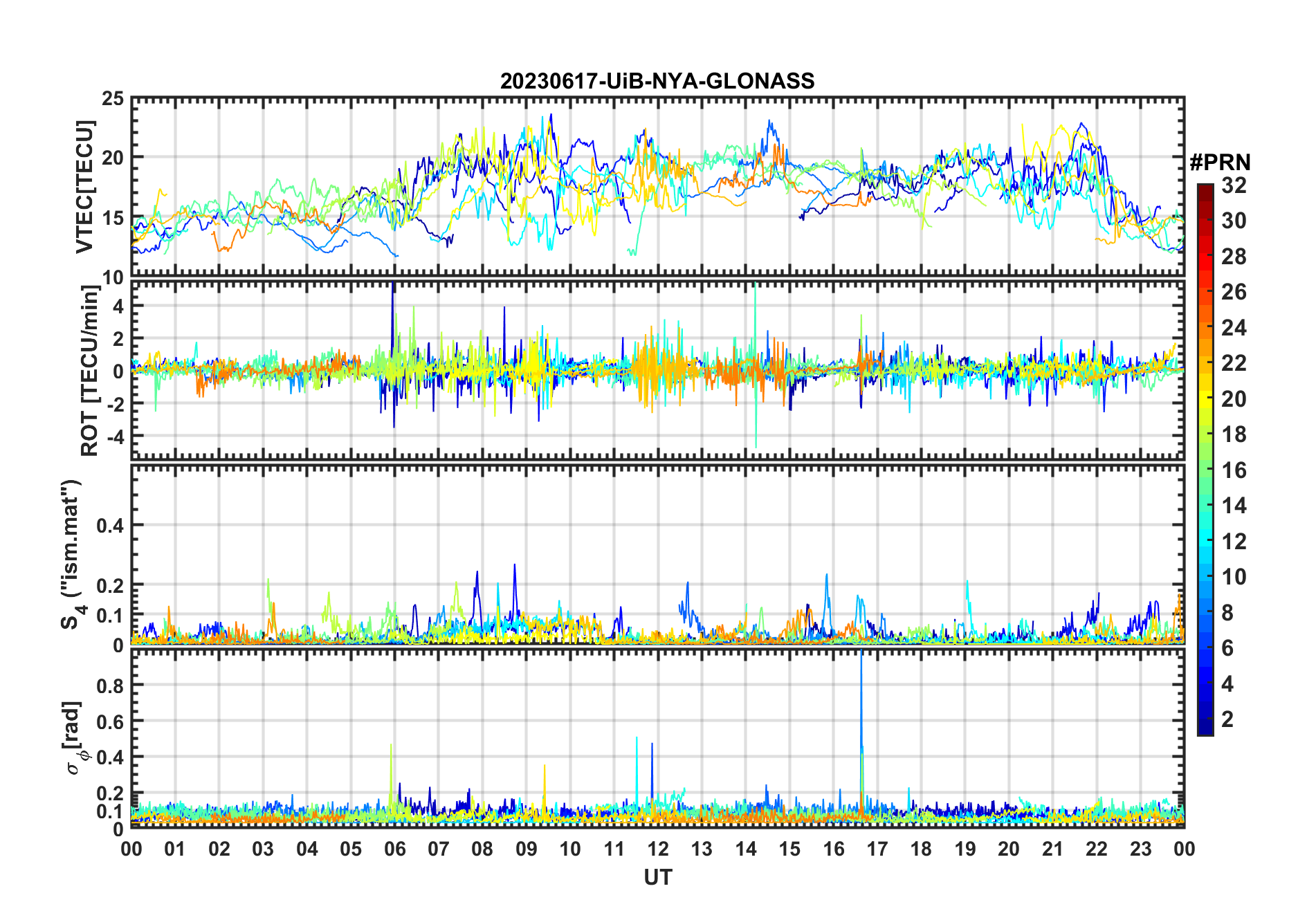
Task: Click the UT axis hour label "05"
Action: tap(351, 849)
